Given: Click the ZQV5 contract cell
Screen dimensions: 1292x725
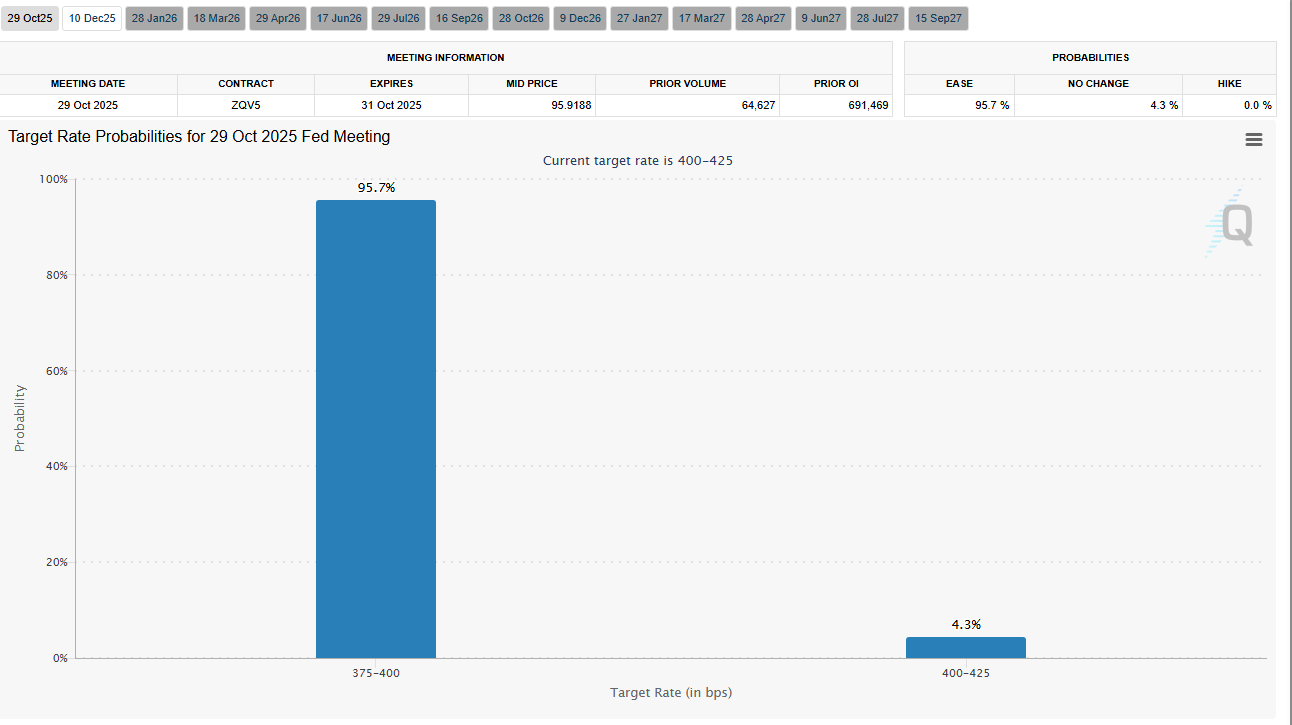Looking at the screenshot, I should click(245, 105).
